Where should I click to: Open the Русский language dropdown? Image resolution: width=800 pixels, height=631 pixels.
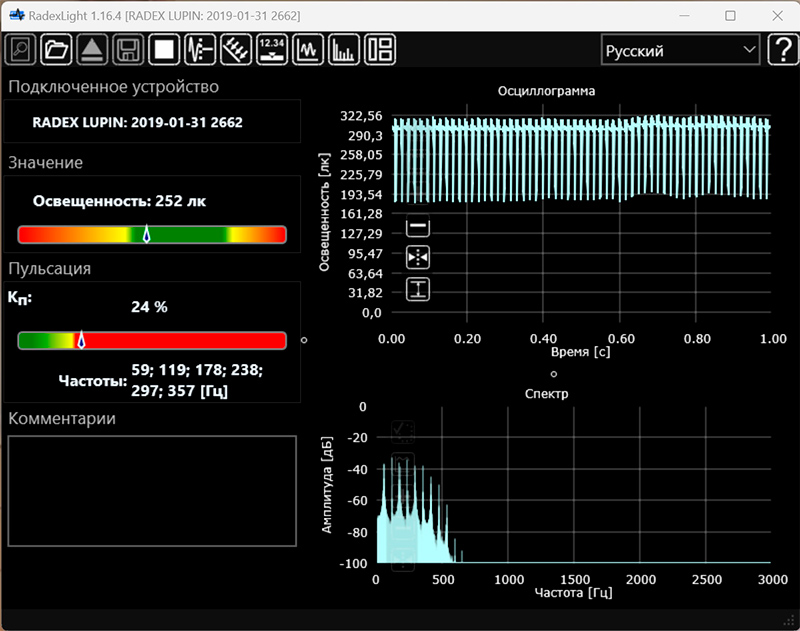click(680, 50)
